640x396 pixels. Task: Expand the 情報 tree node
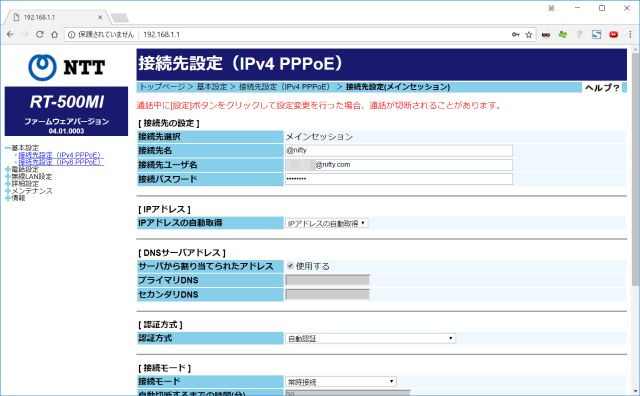[x=8, y=198]
